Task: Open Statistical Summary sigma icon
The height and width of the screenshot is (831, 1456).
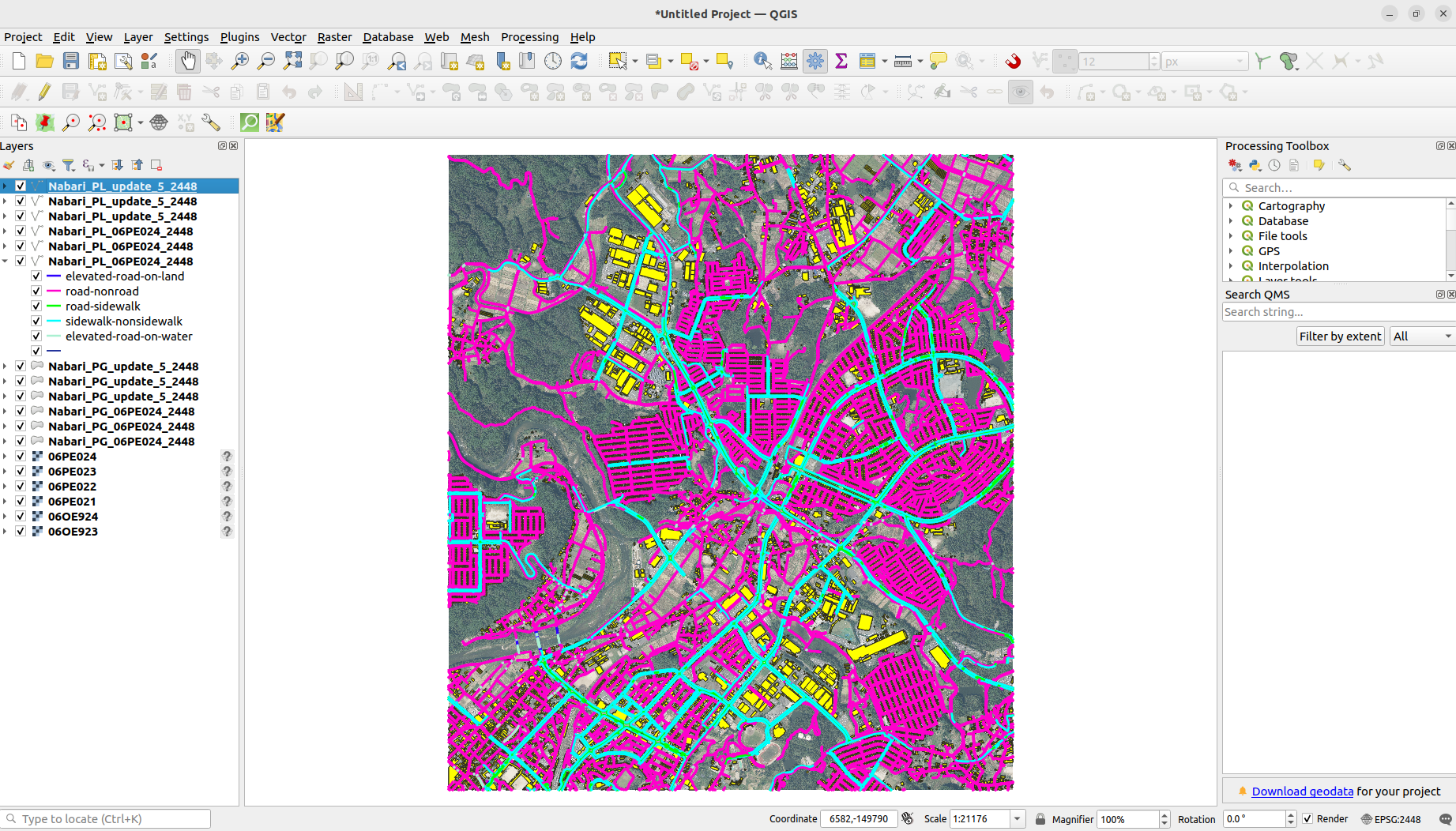Action: point(841,61)
